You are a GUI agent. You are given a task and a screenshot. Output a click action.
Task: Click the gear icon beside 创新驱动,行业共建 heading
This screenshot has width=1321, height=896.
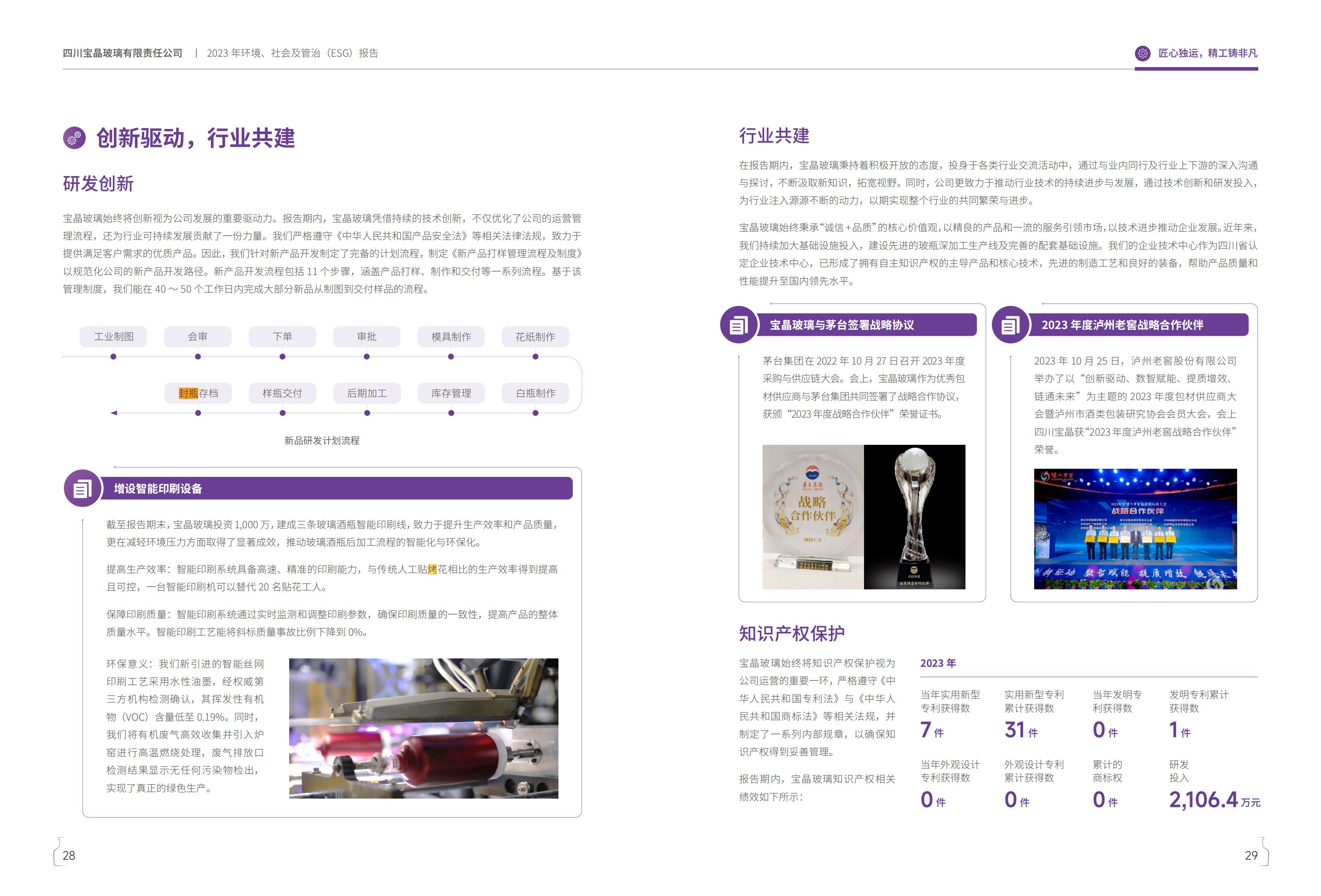coord(74,137)
